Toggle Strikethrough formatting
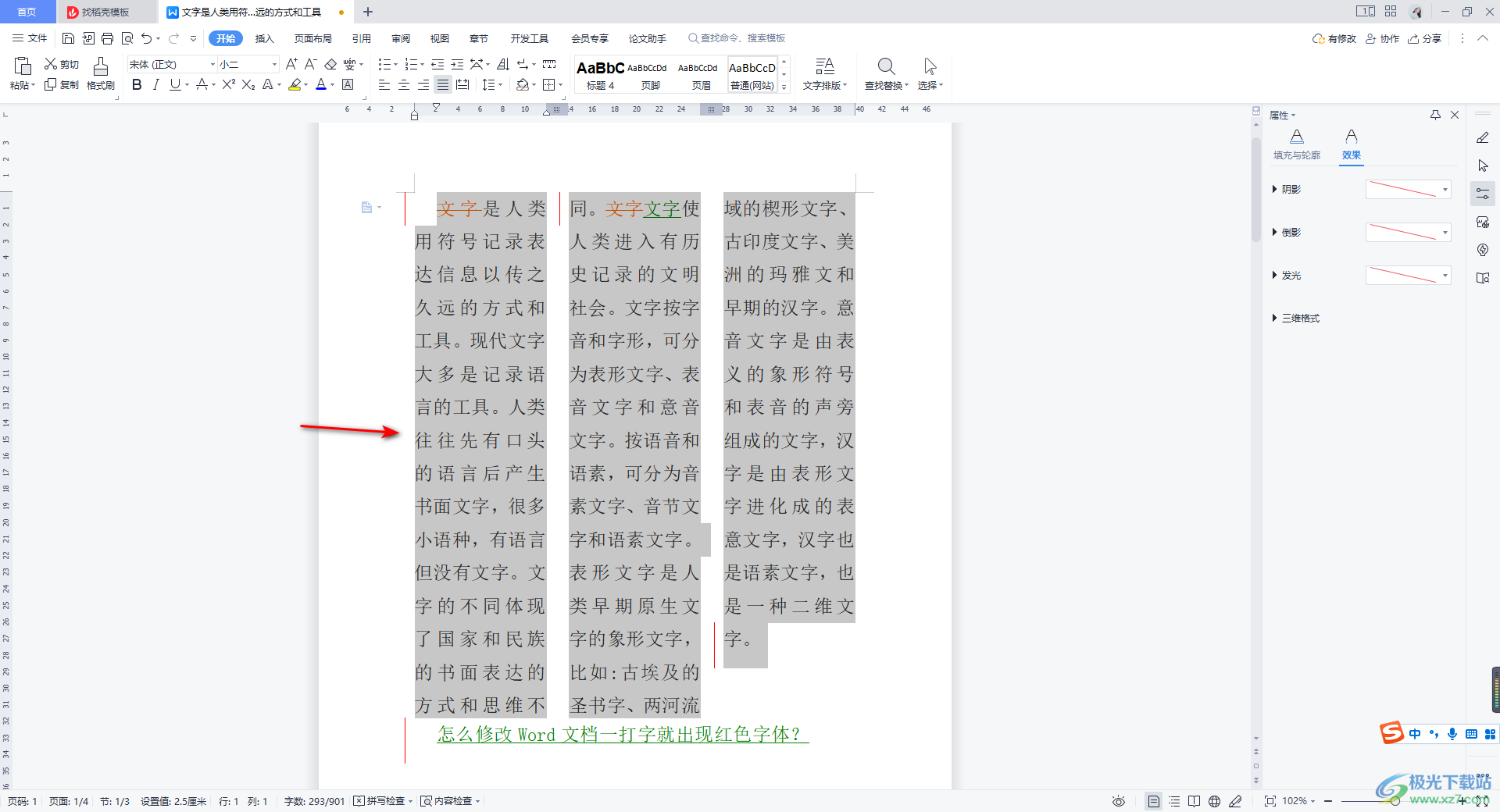This screenshot has width=1500, height=812. [202, 84]
